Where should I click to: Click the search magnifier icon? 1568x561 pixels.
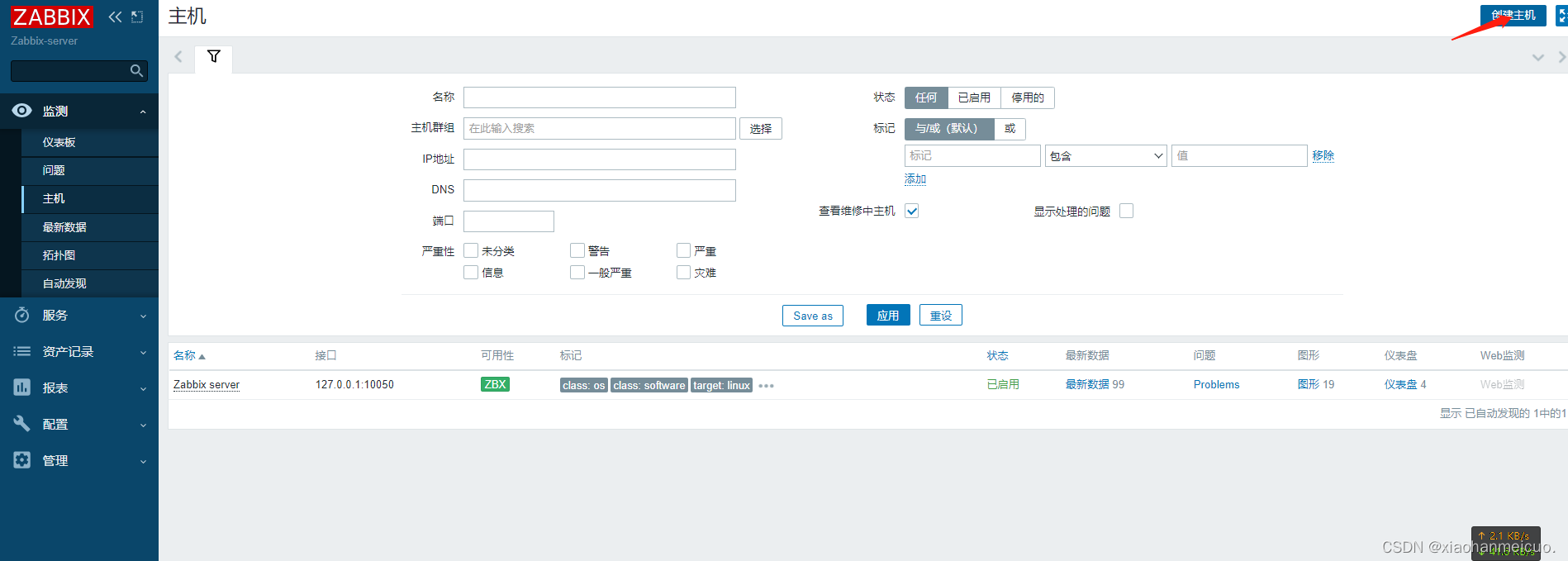tap(137, 71)
